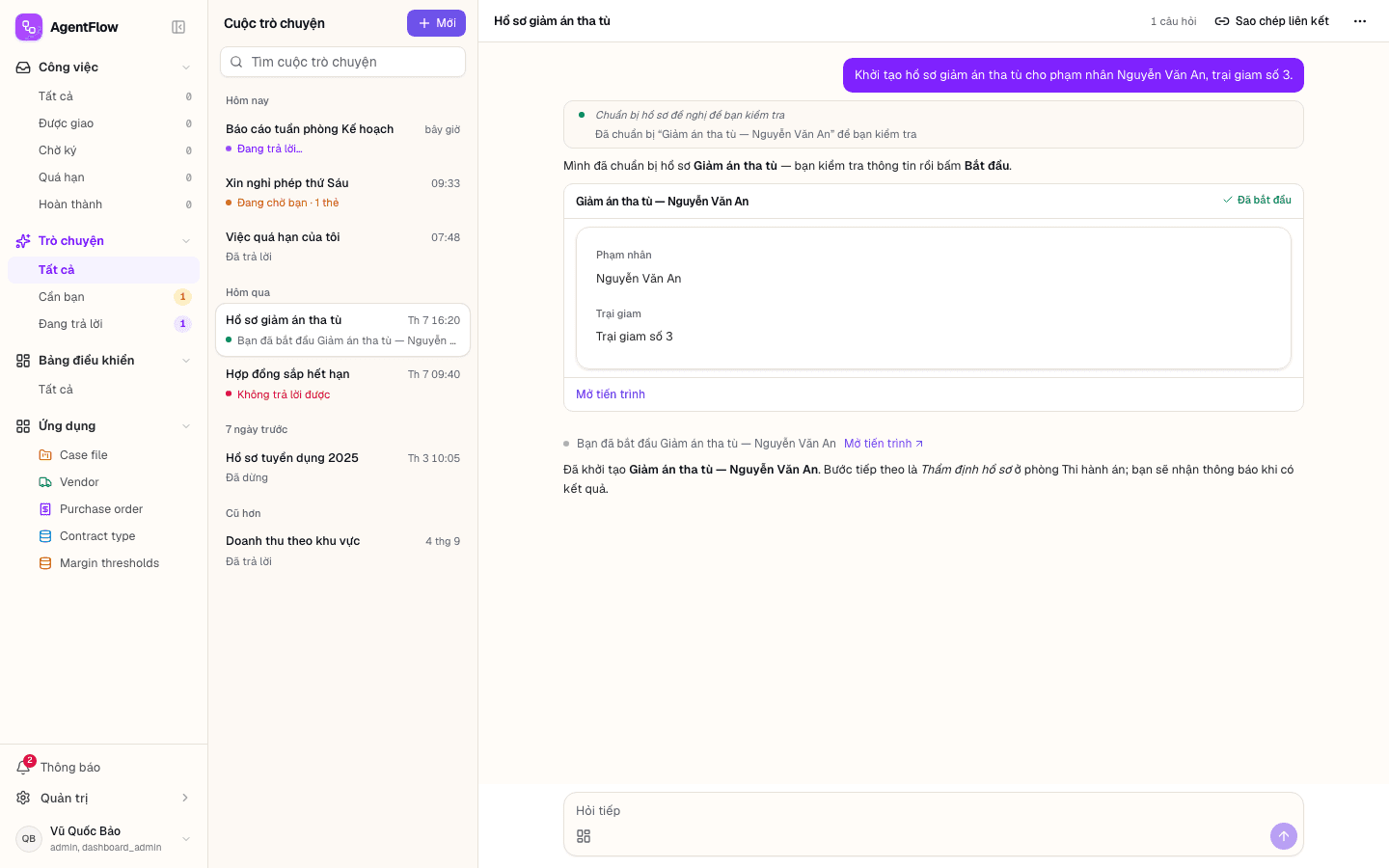
Task: Collapse the sidebar panel icon
Action: pos(178,27)
